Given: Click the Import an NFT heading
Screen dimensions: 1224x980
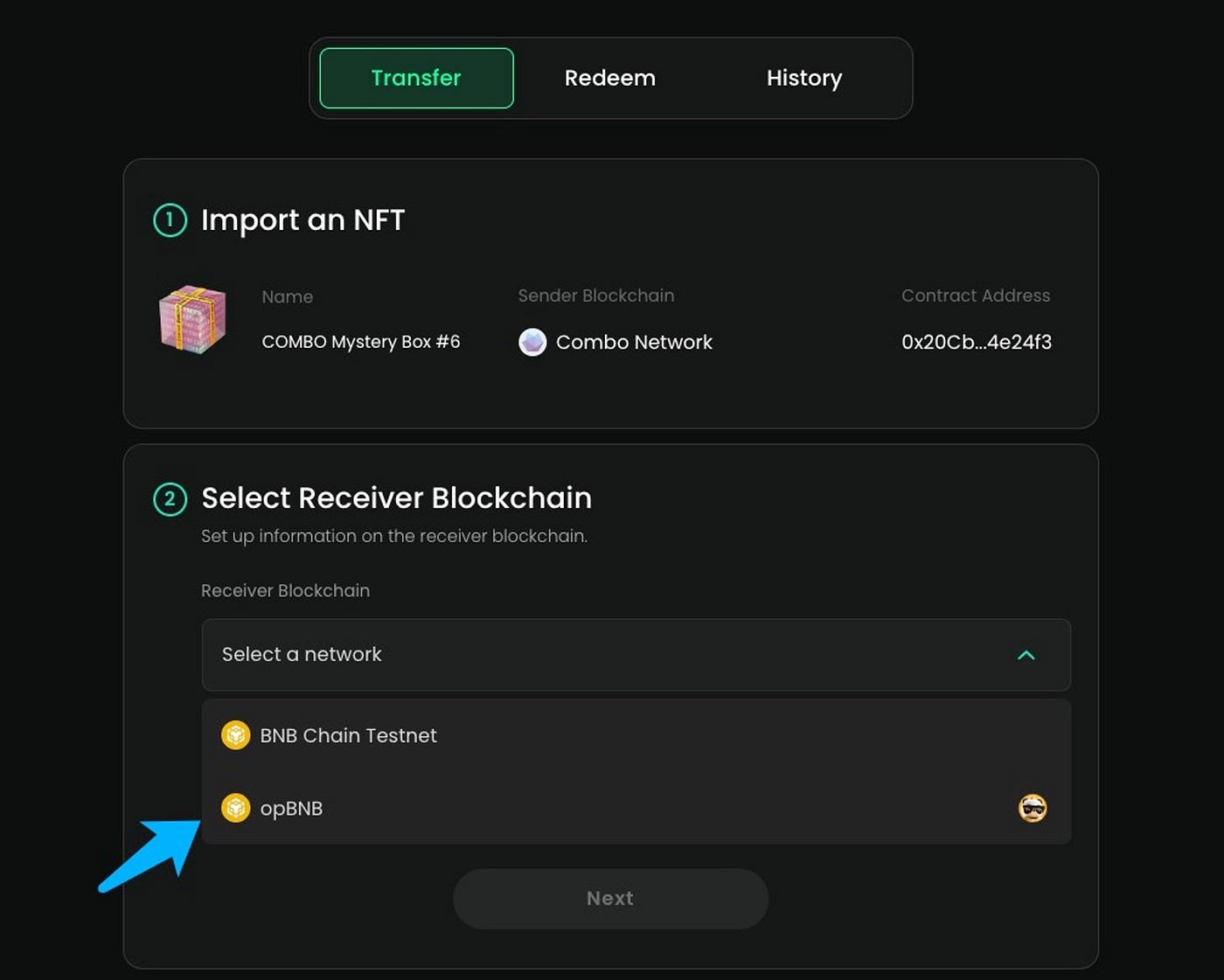Looking at the screenshot, I should coord(303,219).
